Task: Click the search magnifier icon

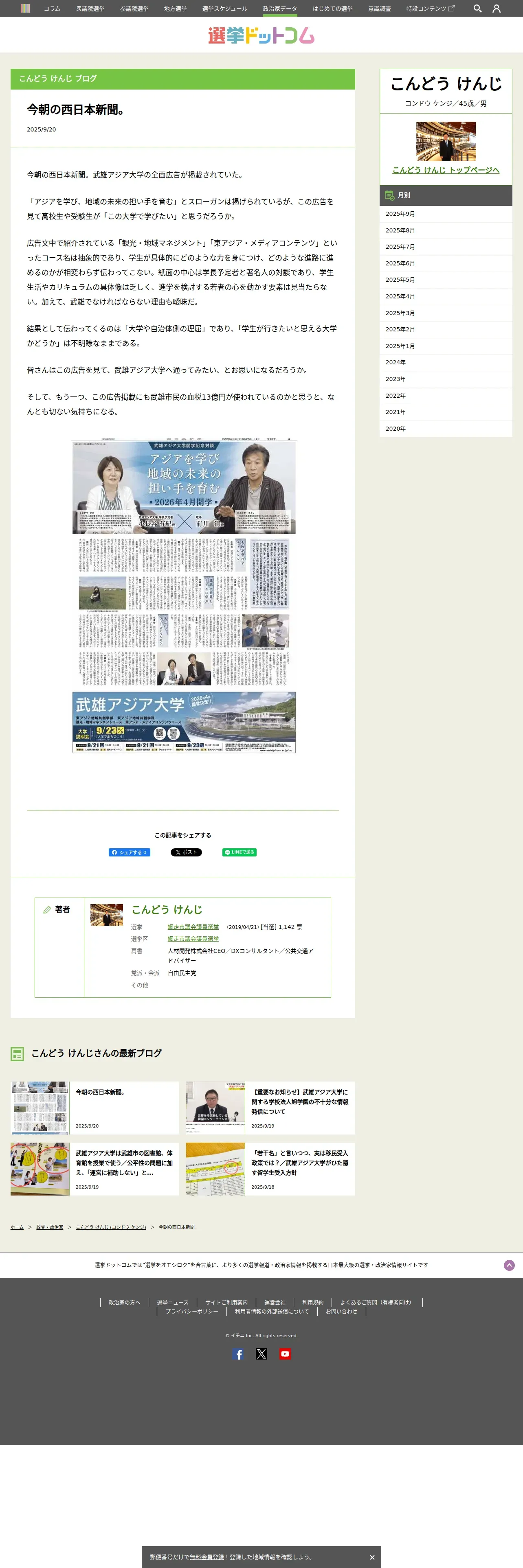Action: click(x=477, y=9)
